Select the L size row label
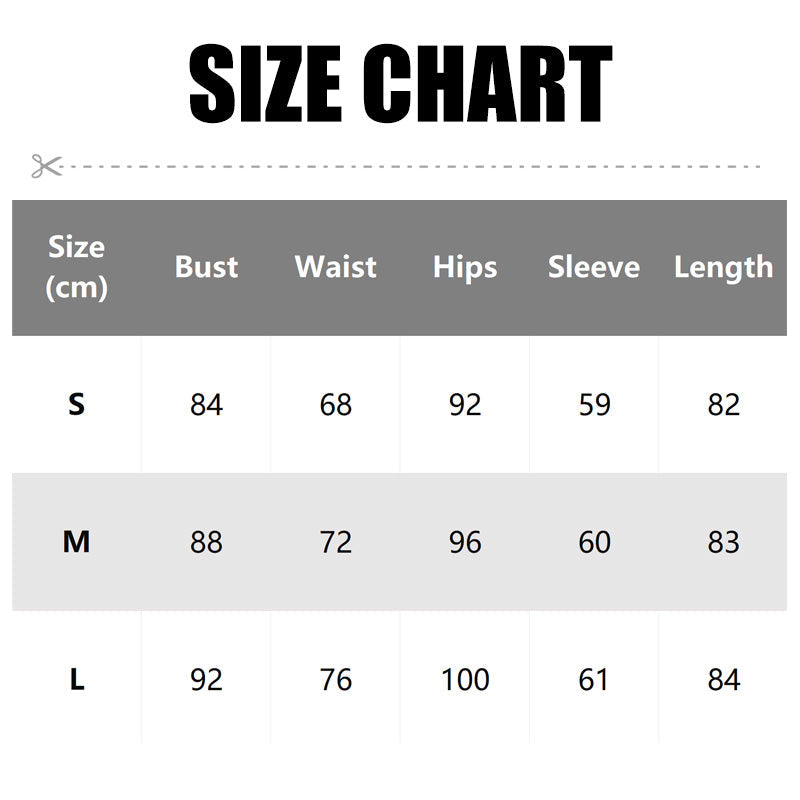This screenshot has height=800, width=800. click(x=77, y=680)
